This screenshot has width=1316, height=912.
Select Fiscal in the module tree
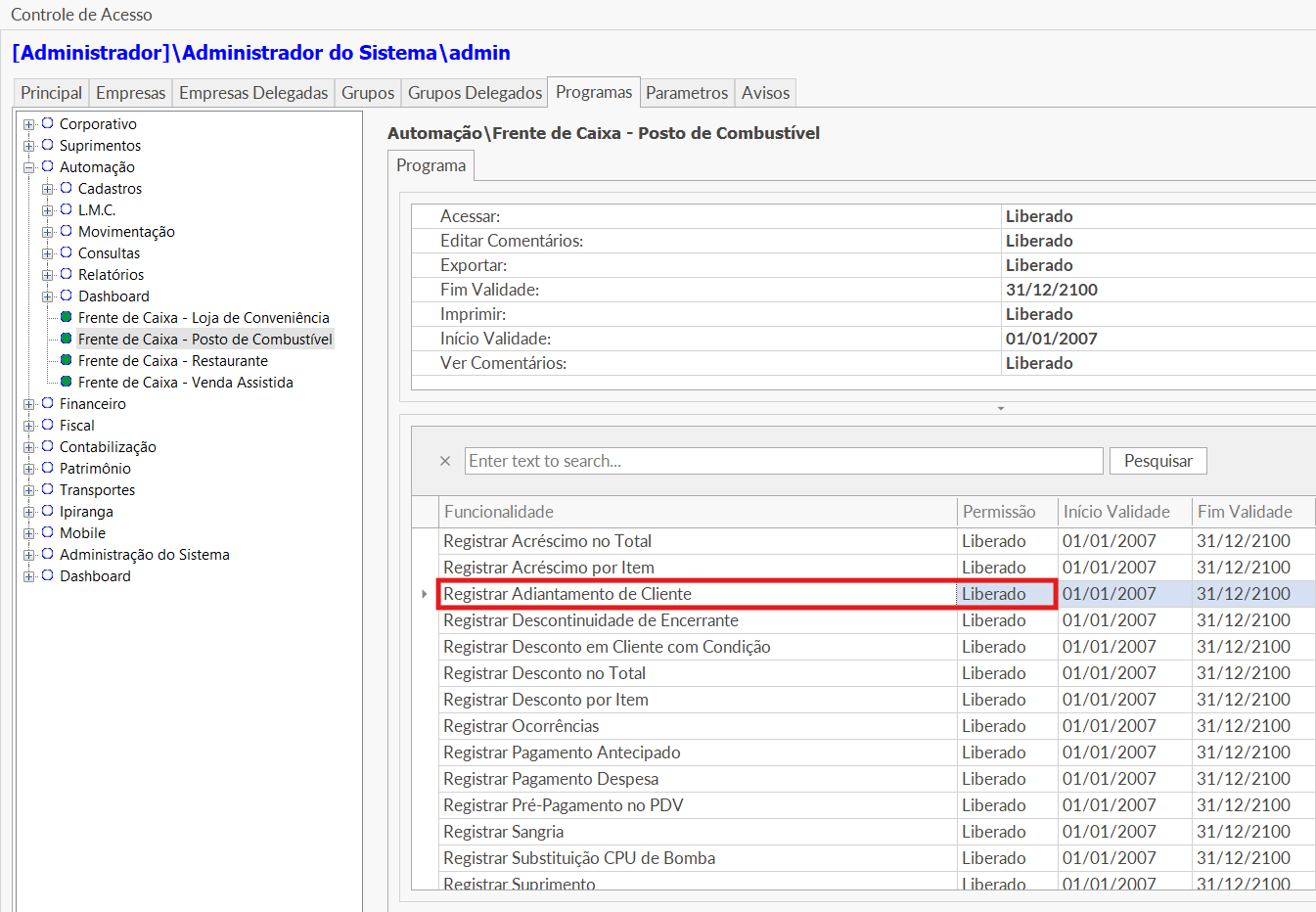(x=76, y=426)
